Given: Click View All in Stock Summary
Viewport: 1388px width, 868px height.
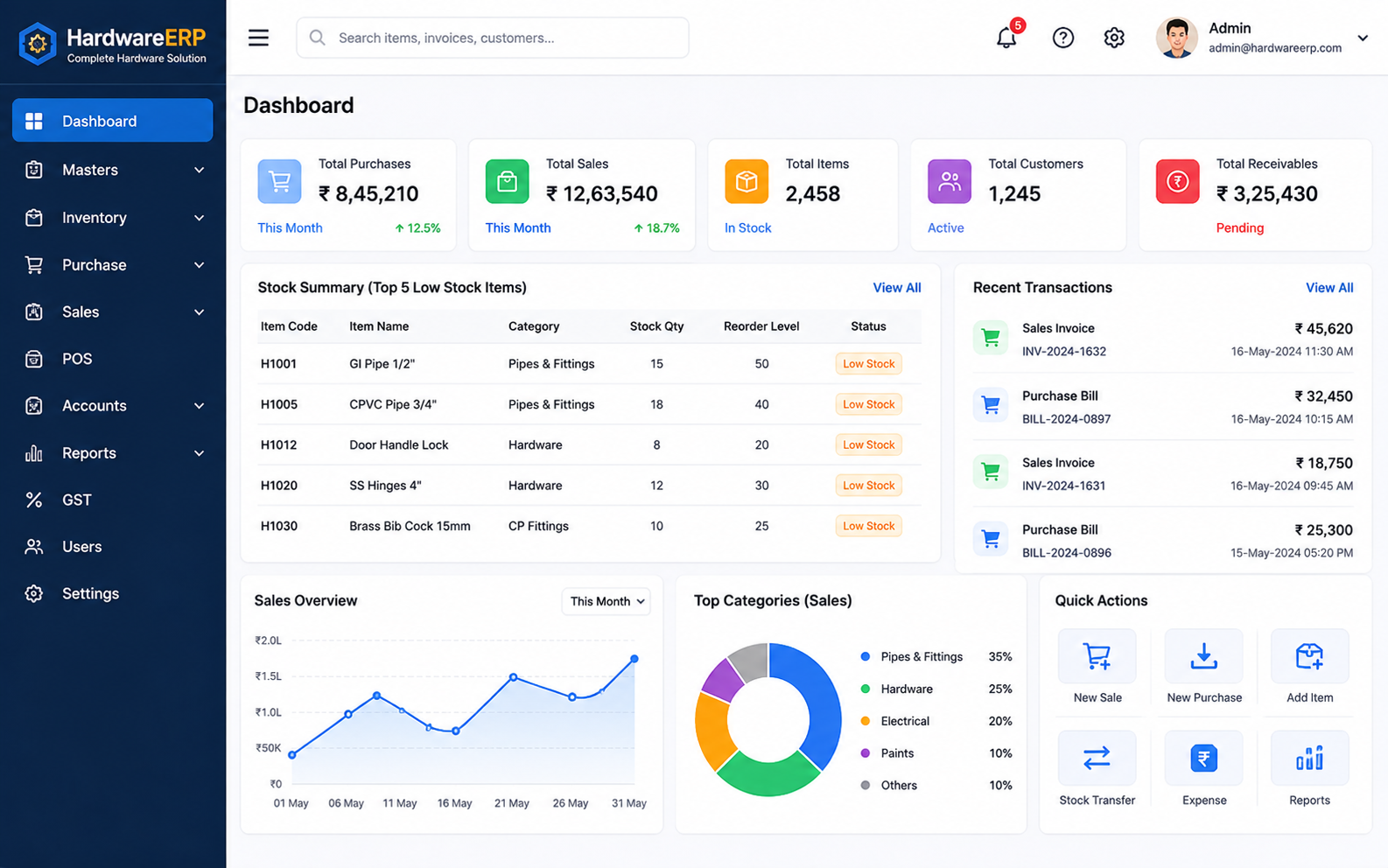Looking at the screenshot, I should coord(896,288).
